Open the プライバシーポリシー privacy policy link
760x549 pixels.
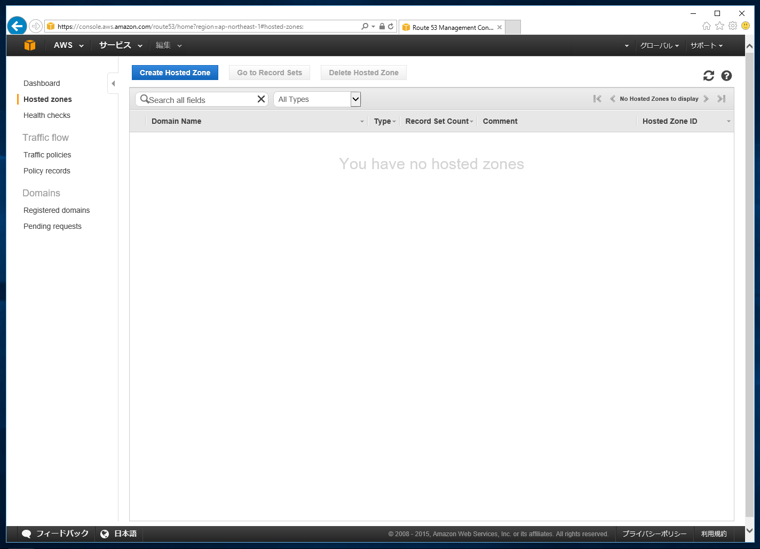(654, 534)
